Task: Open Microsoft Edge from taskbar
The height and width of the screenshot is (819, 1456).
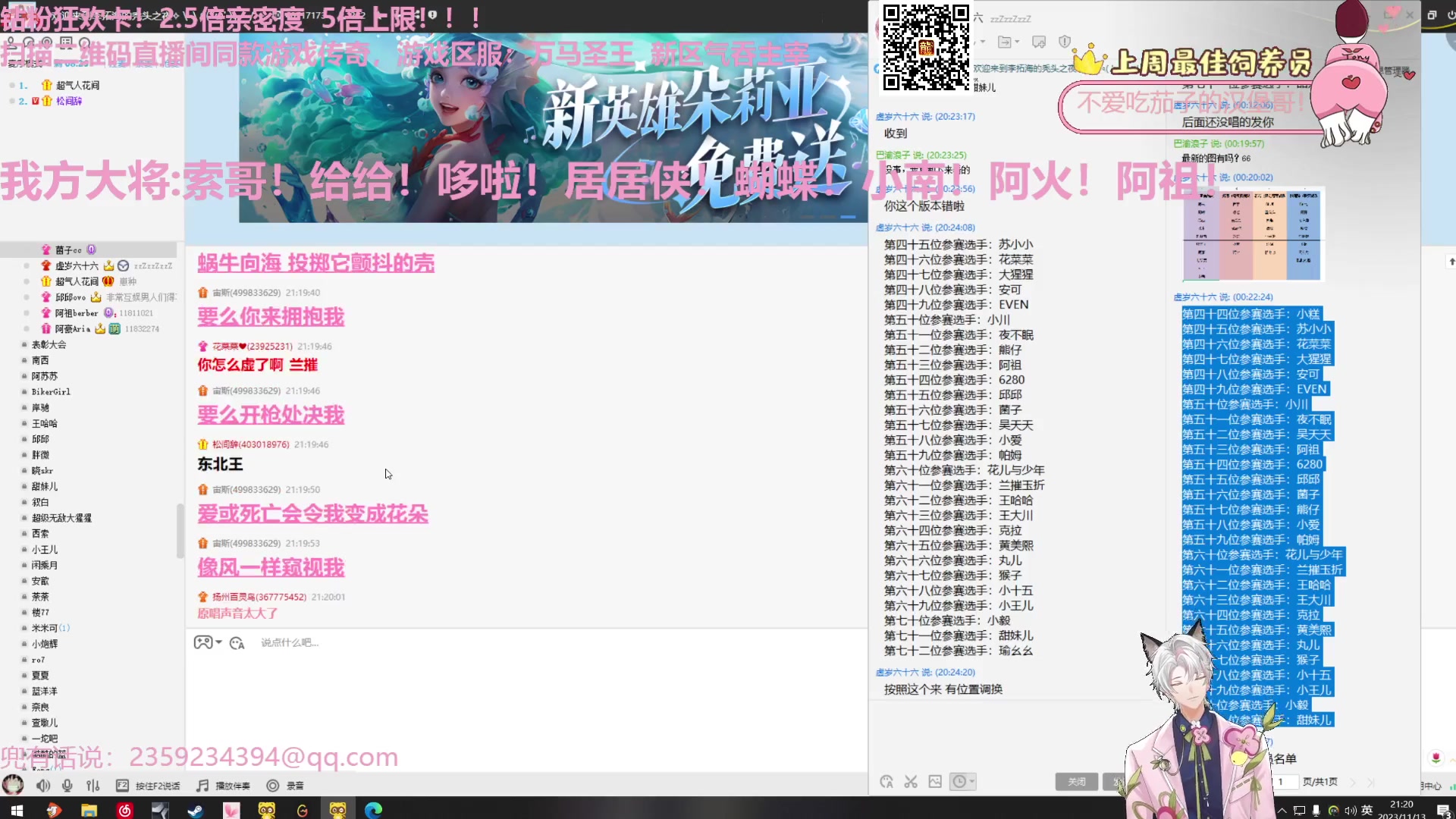Action: tap(373, 810)
